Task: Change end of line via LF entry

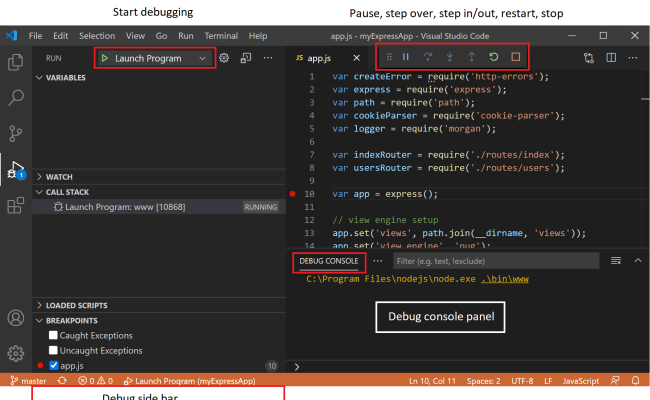Action: point(548,381)
